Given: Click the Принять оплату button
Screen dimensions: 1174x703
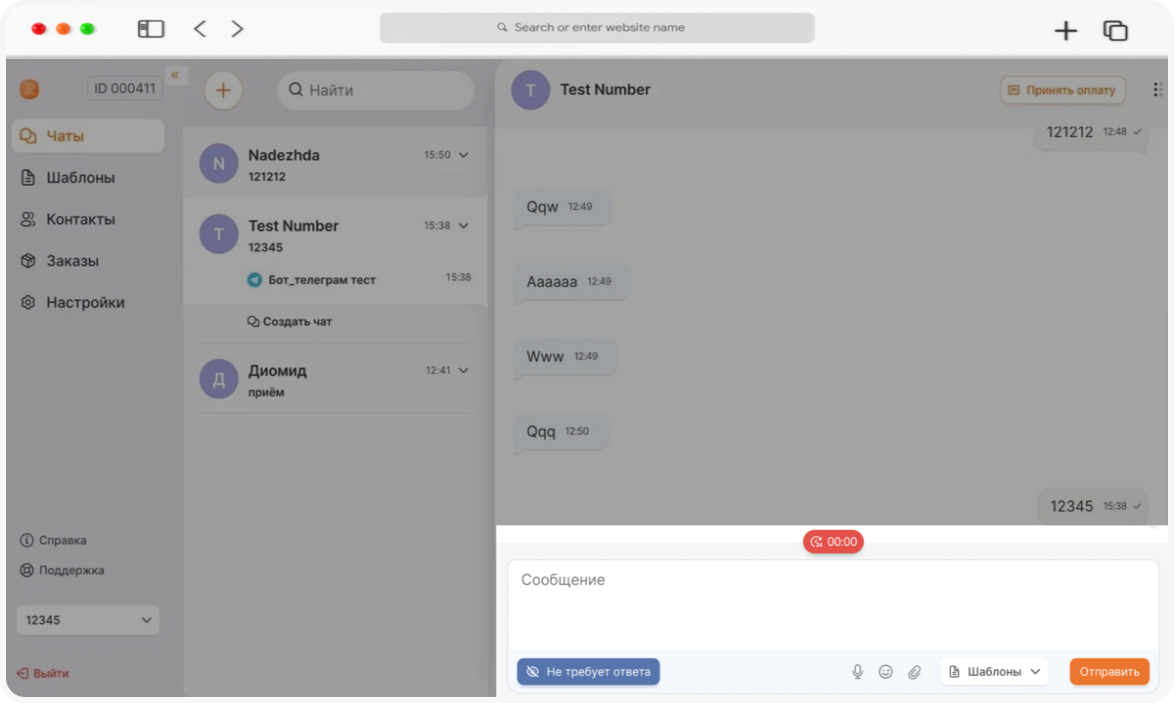Looking at the screenshot, I should click(1062, 90).
